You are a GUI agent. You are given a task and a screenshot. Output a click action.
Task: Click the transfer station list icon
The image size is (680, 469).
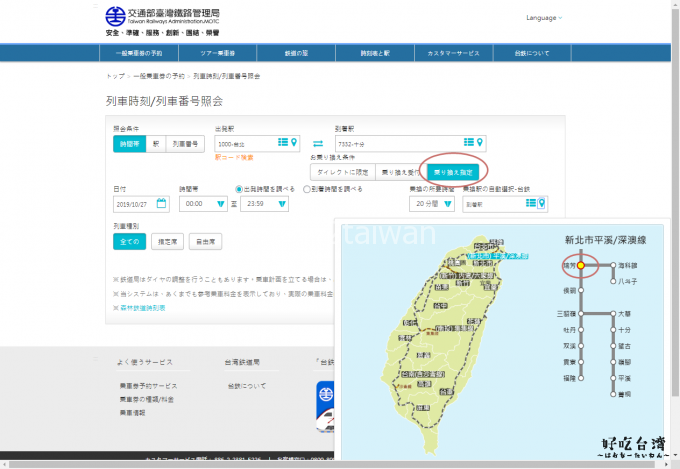point(530,203)
